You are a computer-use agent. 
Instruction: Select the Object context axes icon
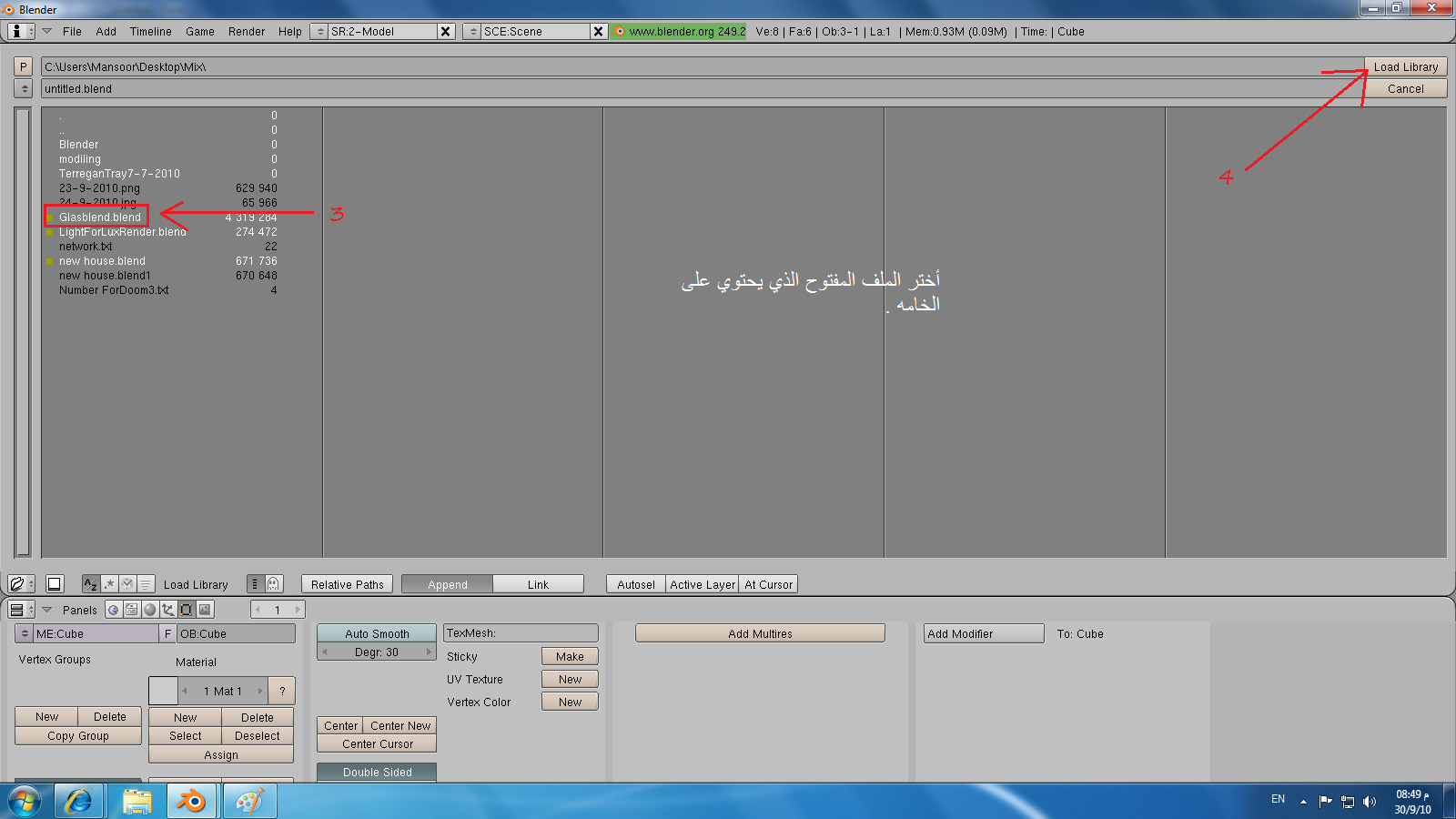click(168, 610)
